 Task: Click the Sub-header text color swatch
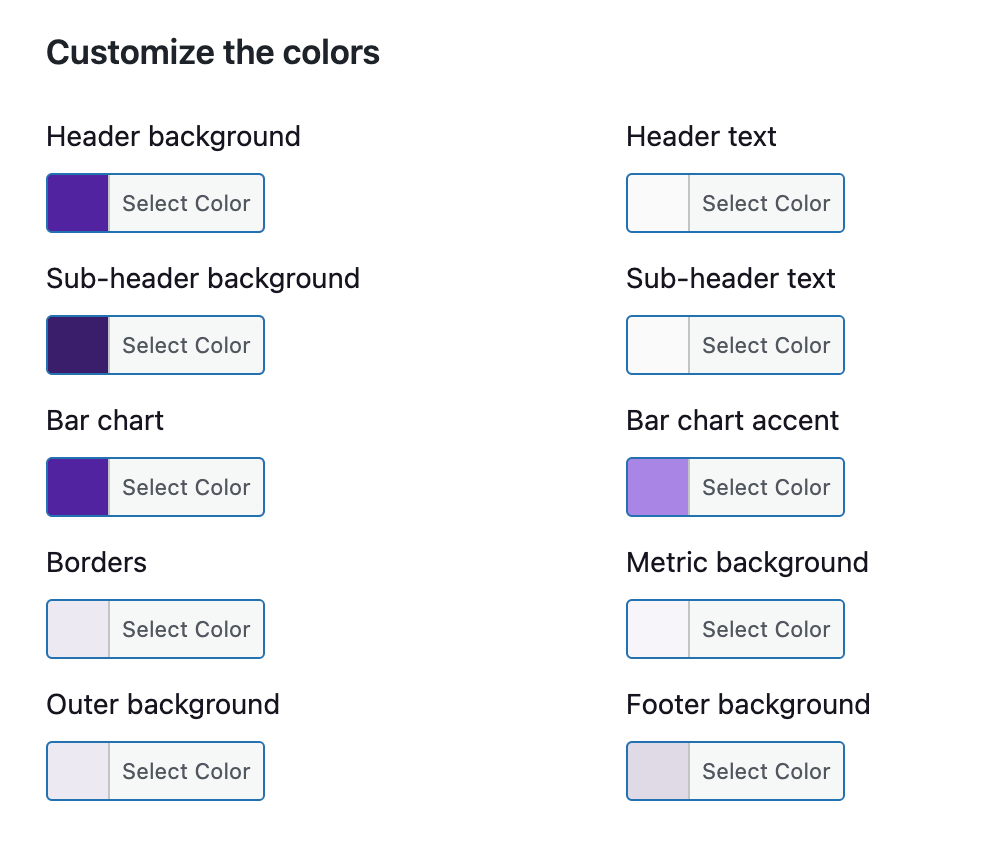[x=657, y=345]
